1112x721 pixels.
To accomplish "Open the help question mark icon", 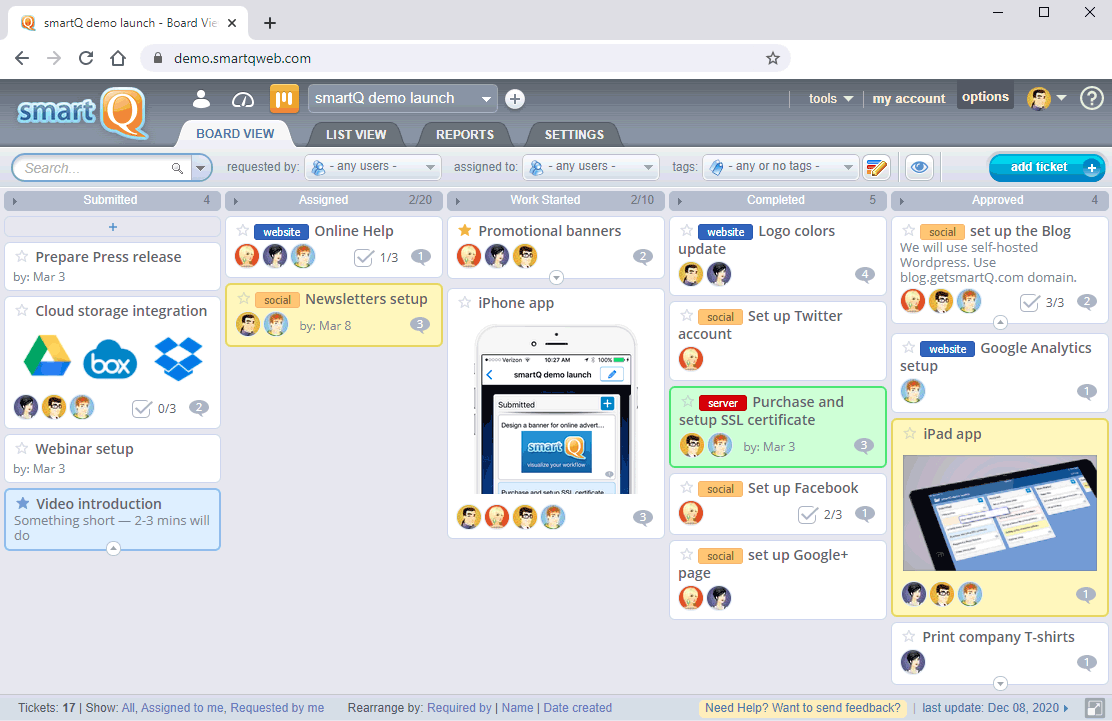I will click(x=1091, y=98).
